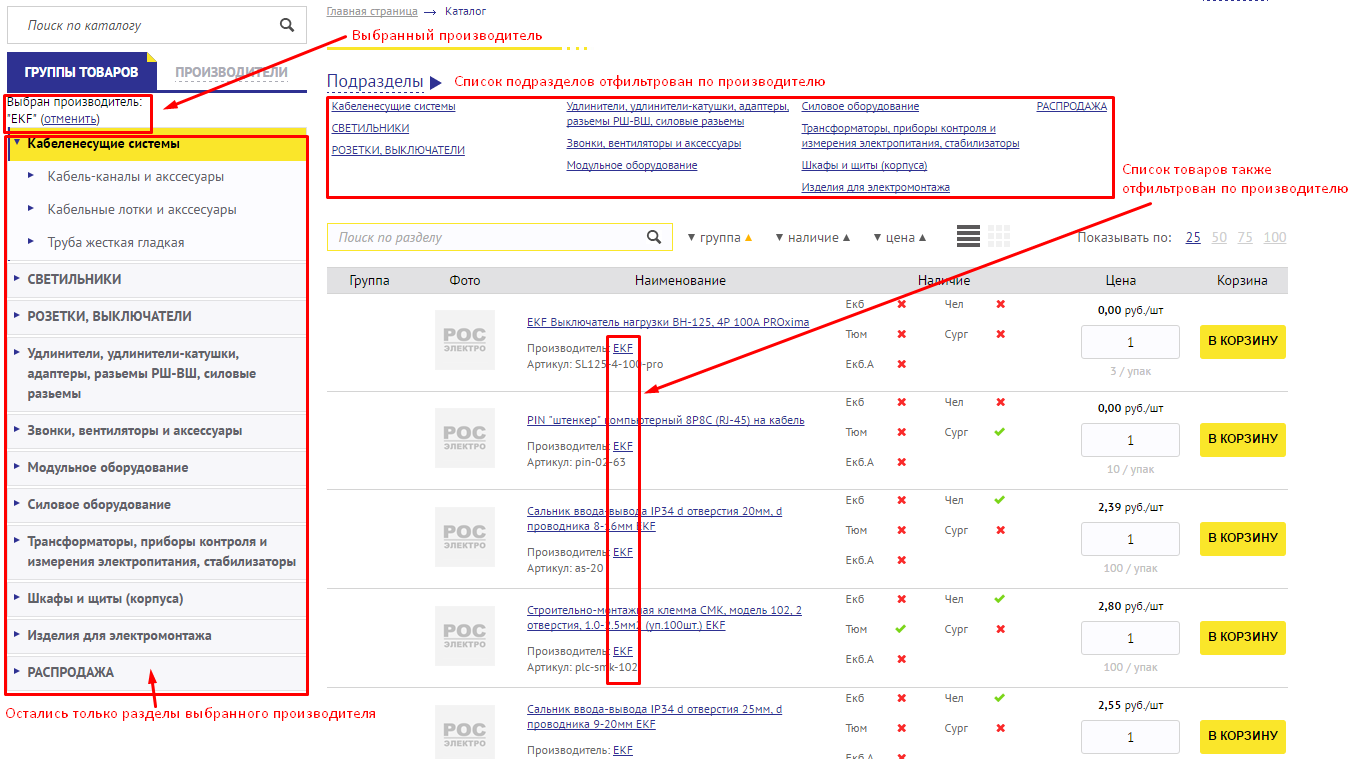Screen dimensions: 1356x759
Task: Open СВЕТИЛЬНИКИ subsection link
Action: [x=370, y=128]
